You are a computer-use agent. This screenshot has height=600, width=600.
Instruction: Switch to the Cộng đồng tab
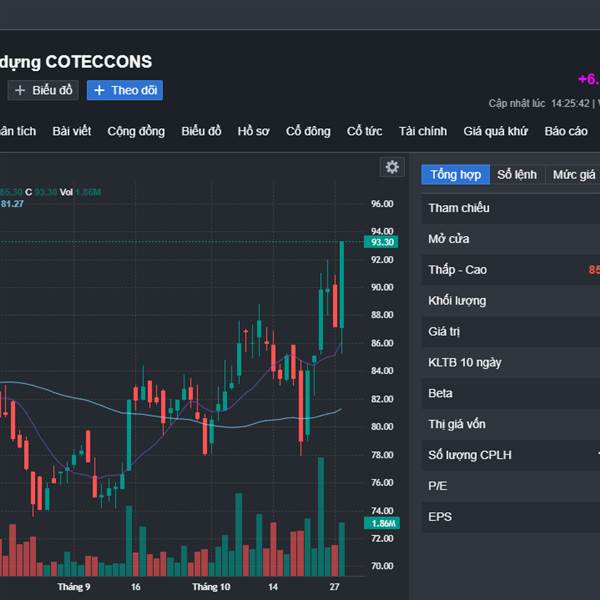[136, 131]
